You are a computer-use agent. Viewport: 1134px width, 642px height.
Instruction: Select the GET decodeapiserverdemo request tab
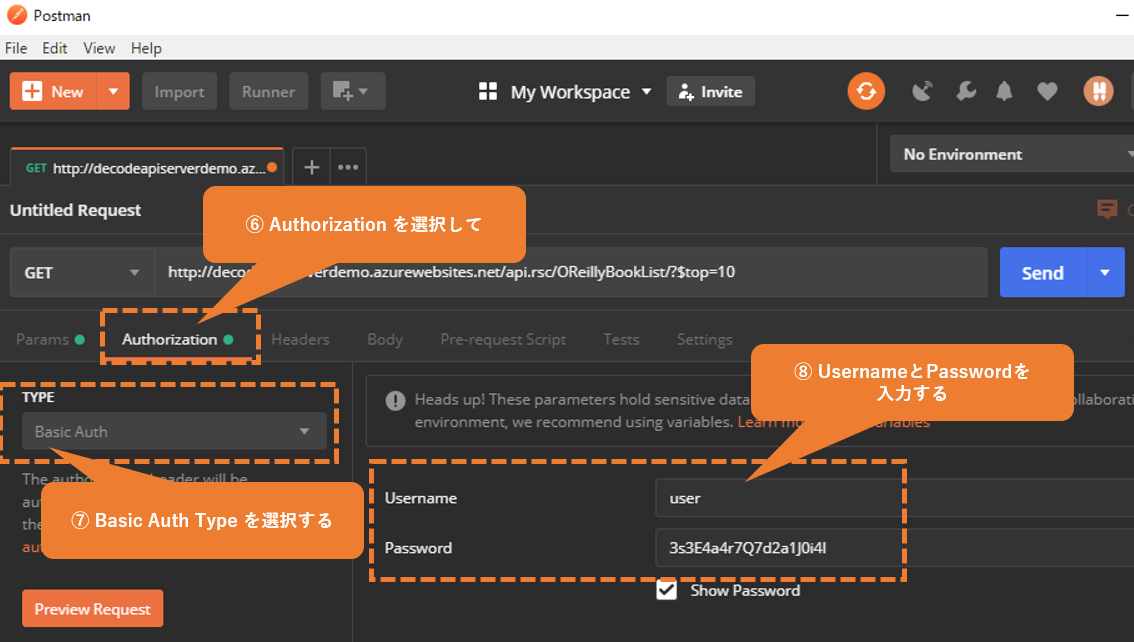(147, 168)
